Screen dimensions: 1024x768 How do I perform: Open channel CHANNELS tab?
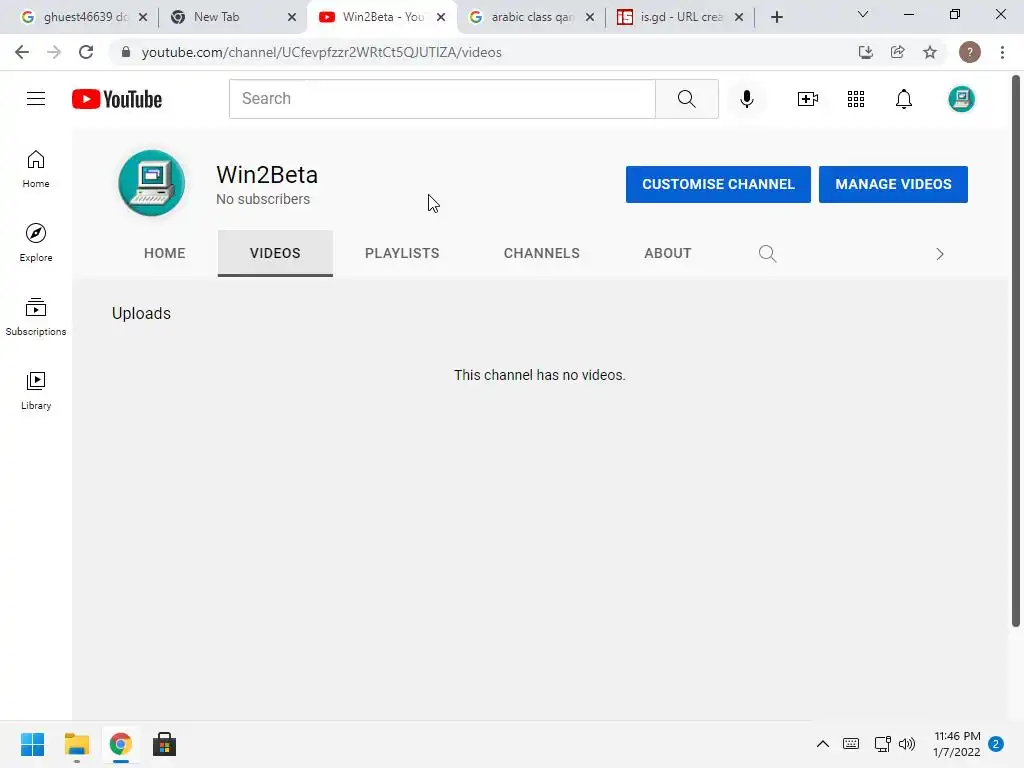541,253
